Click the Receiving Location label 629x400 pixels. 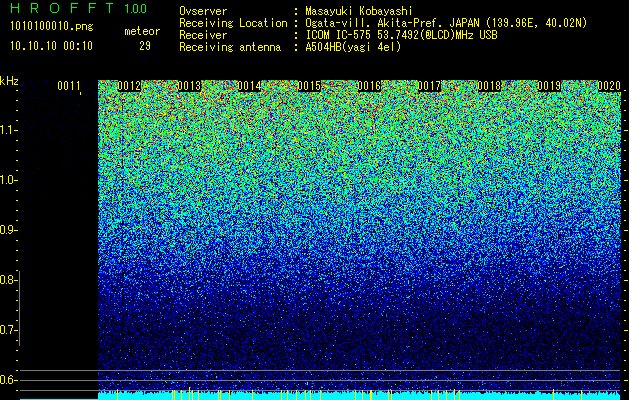point(233,23)
